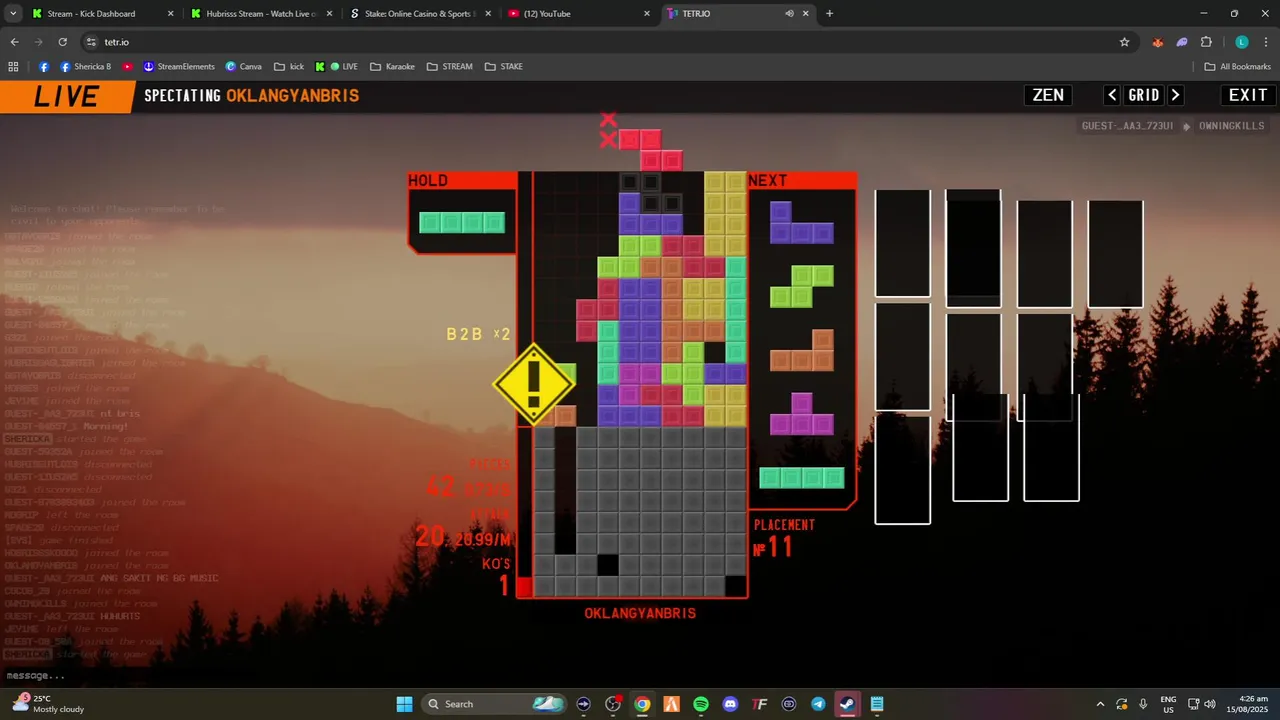Open the YouTube bookmark icon

(x=128, y=67)
